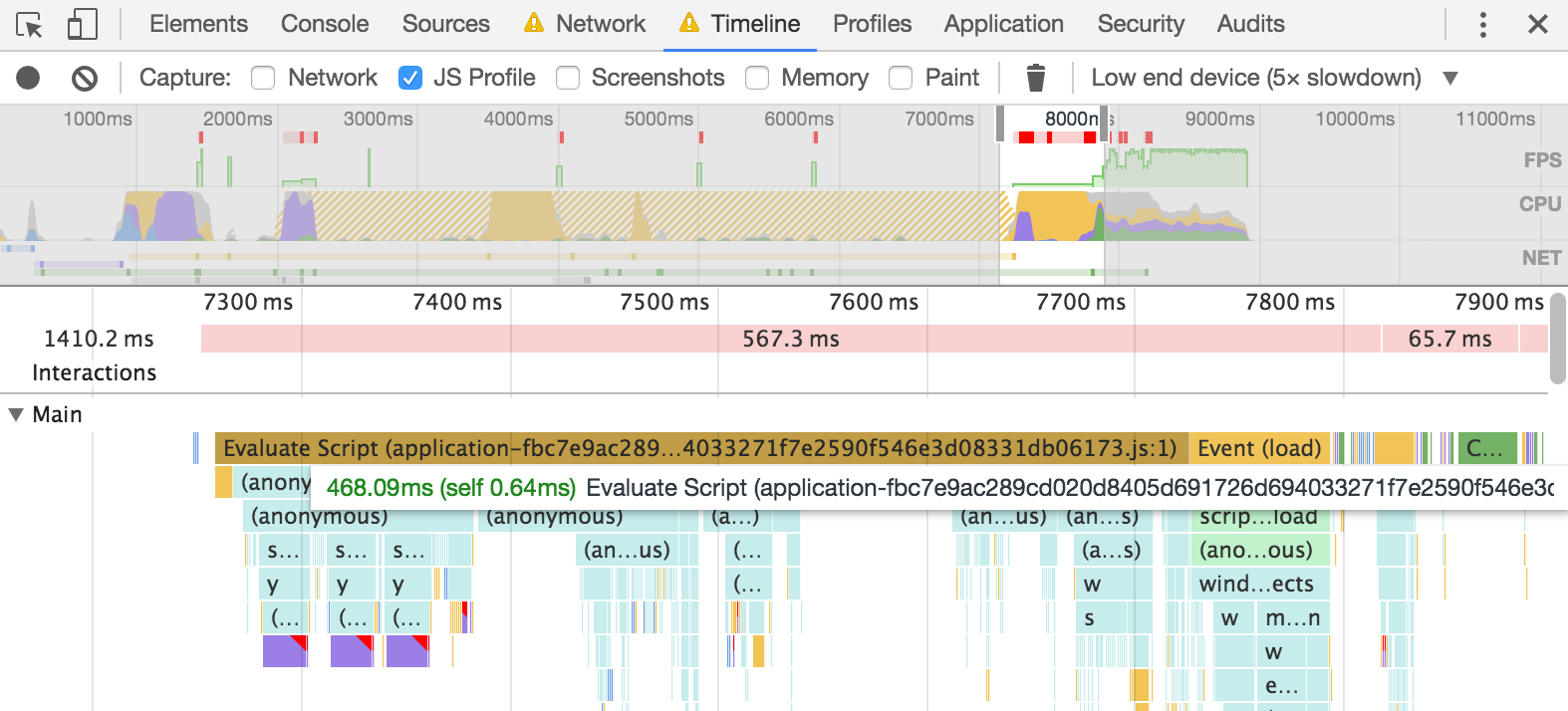Select the Event (load) flame bar
This screenshot has width=1568, height=711.
point(1259,448)
